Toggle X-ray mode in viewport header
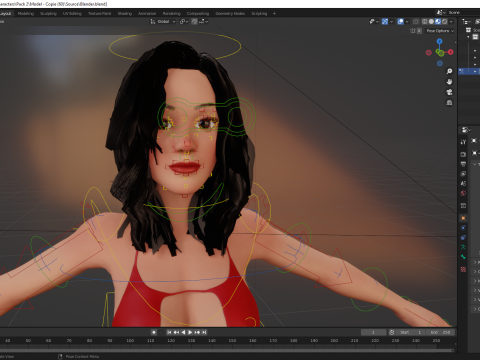Viewport: 480px width, 360px height. [416, 21]
